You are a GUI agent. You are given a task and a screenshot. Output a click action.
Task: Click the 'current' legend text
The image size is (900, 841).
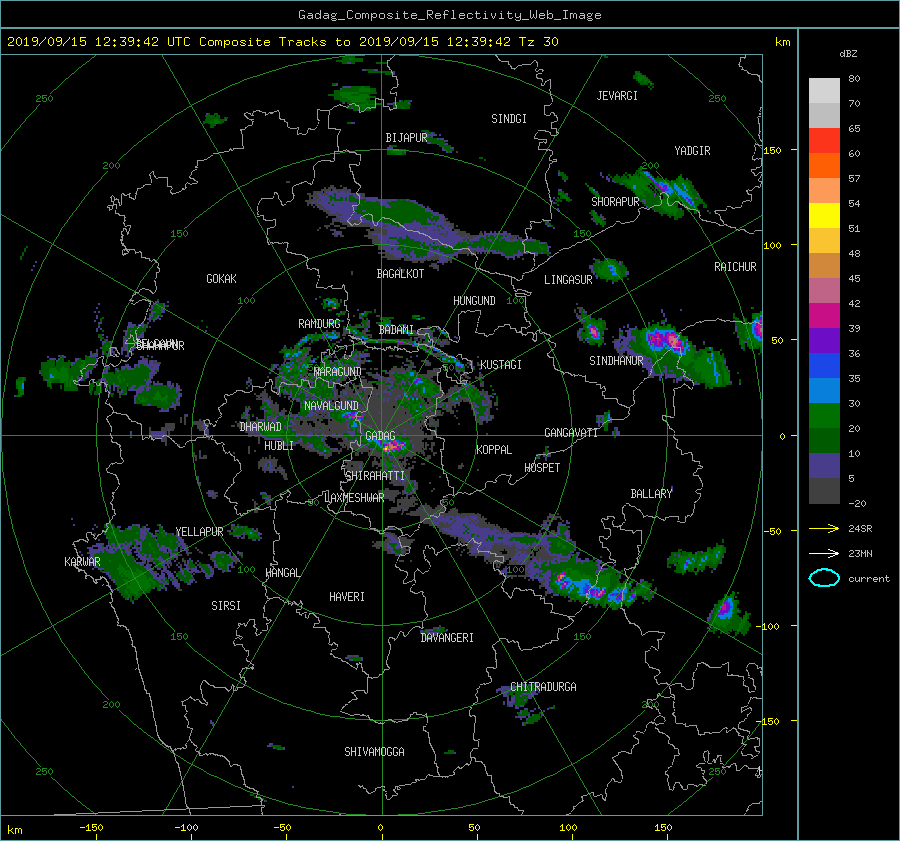coord(868,579)
